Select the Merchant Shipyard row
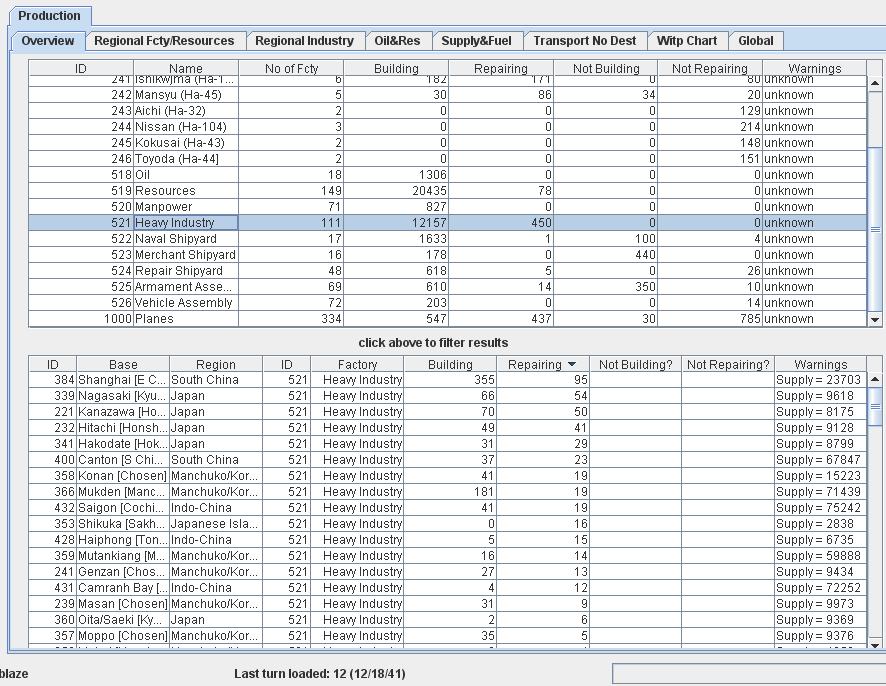This screenshot has width=886, height=686. (x=447, y=255)
